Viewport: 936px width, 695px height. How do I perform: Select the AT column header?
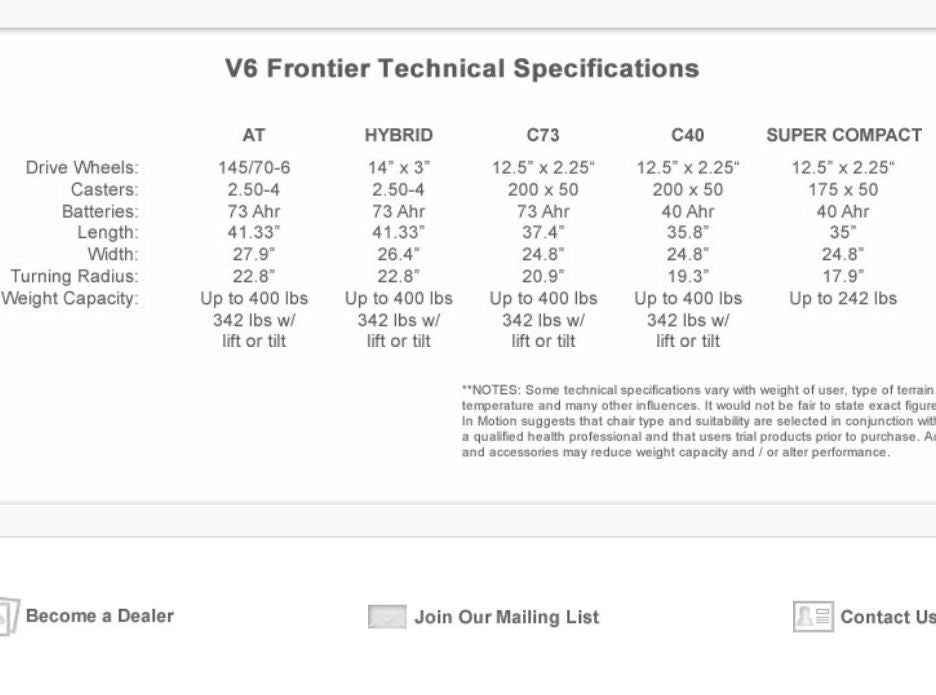254,135
